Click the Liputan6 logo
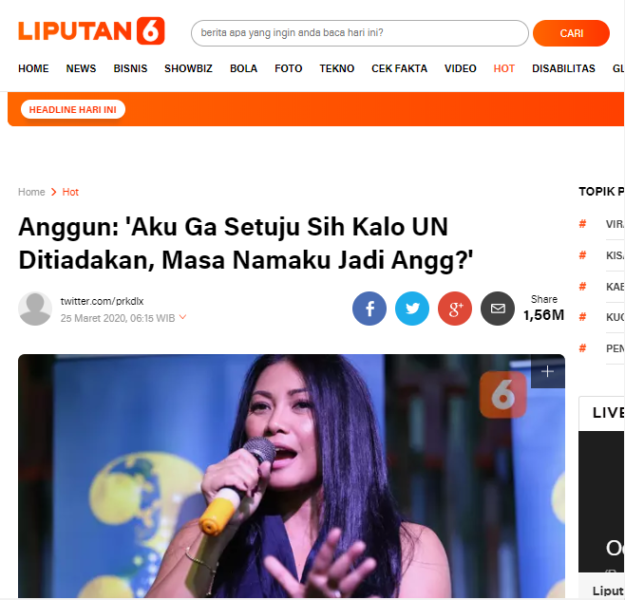Image resolution: width=625 pixels, height=600 pixels. [x=91, y=31]
